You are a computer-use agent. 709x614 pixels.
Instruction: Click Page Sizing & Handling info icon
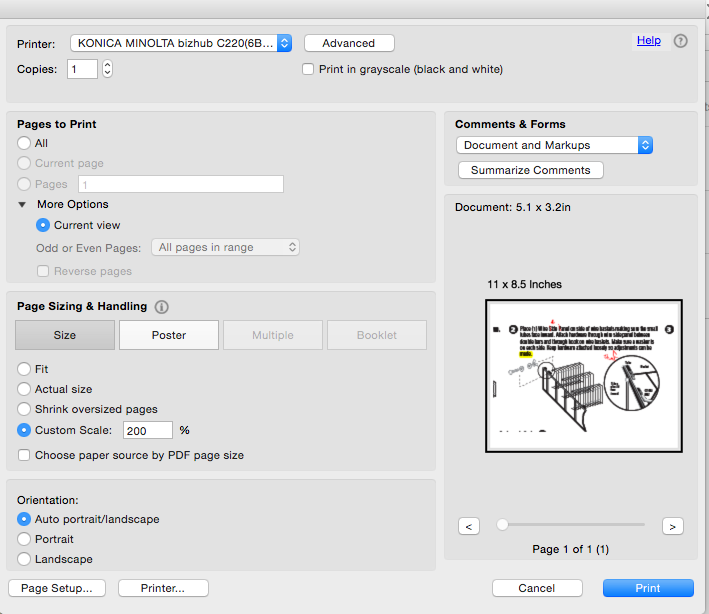[161, 307]
